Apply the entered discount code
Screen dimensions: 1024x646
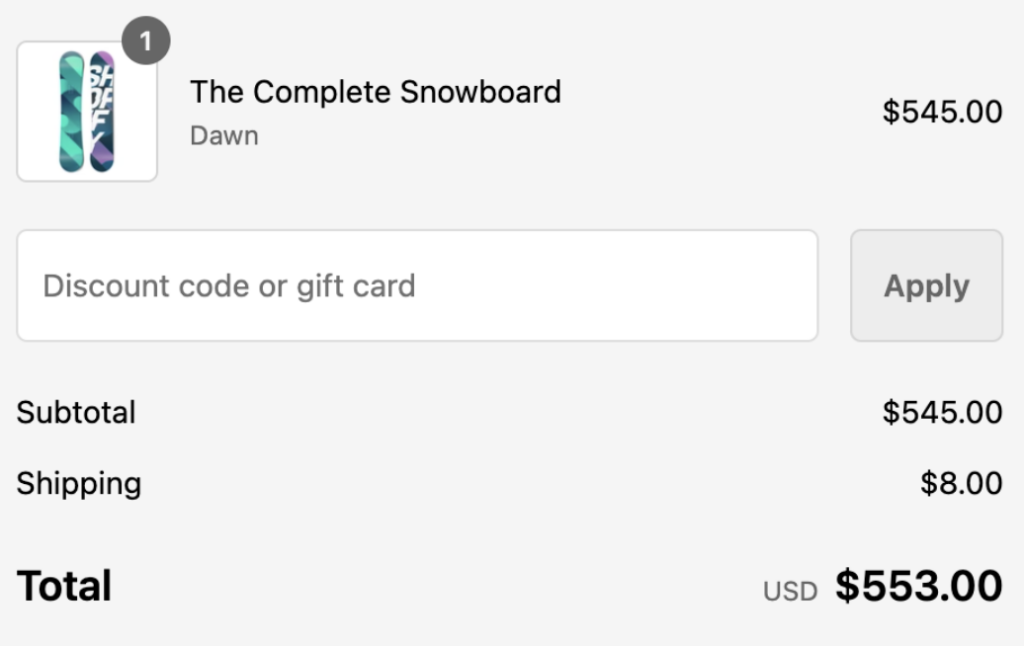[x=925, y=285]
